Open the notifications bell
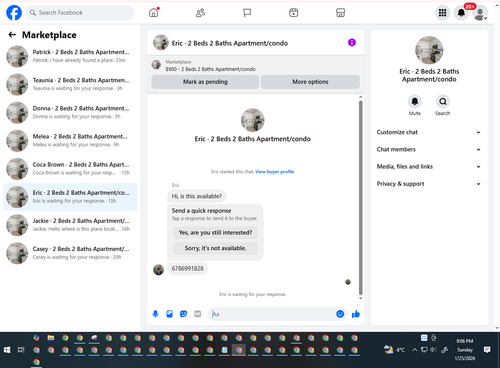500x368 pixels. (x=461, y=13)
